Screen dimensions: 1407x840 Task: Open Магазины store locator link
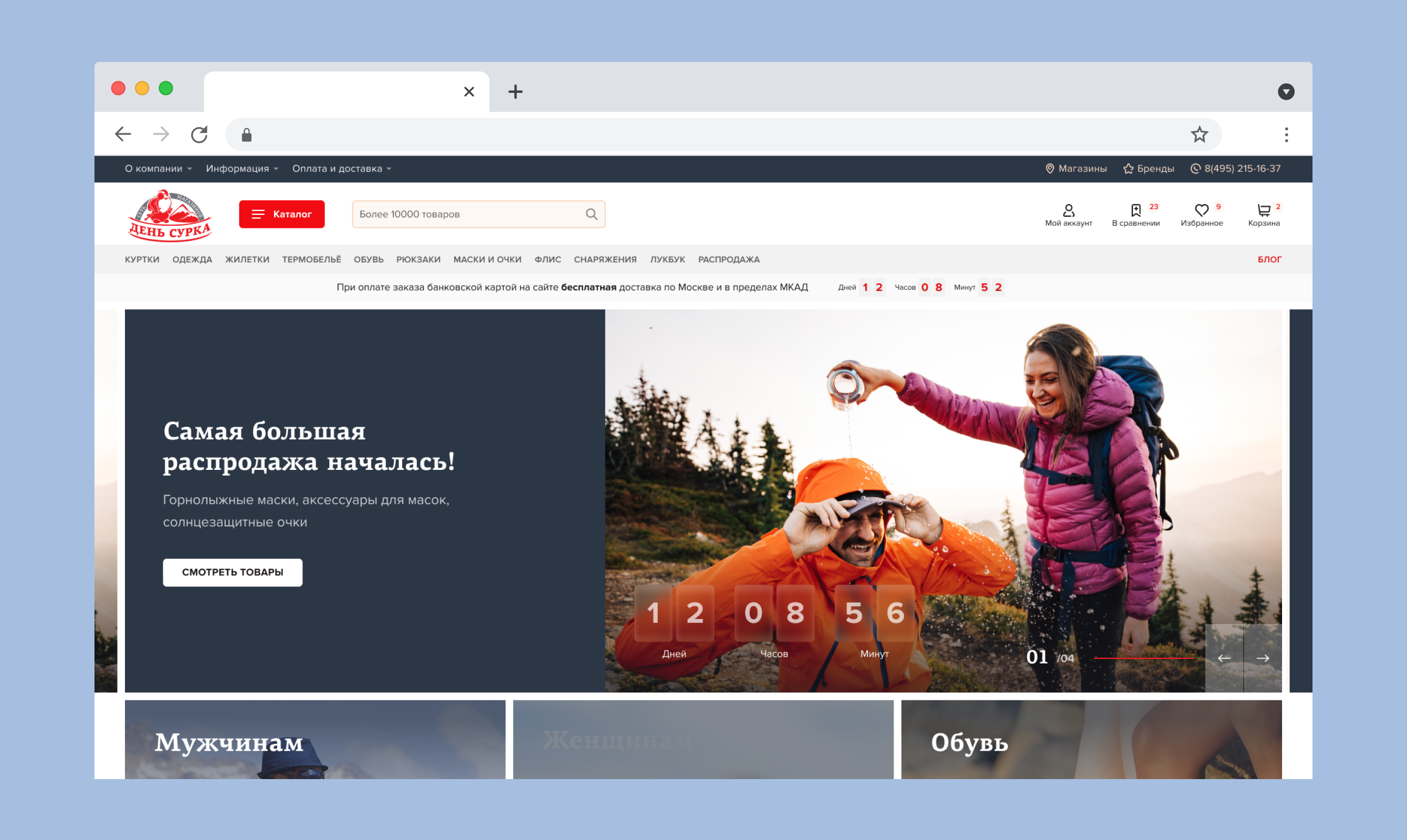click(x=1076, y=169)
